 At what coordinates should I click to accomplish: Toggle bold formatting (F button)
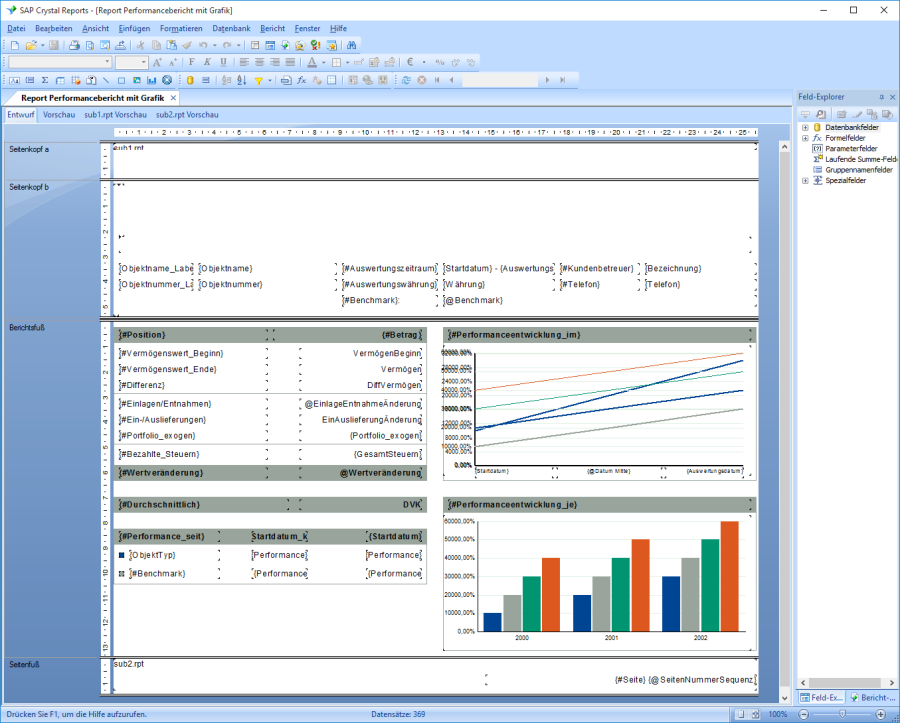pos(192,62)
